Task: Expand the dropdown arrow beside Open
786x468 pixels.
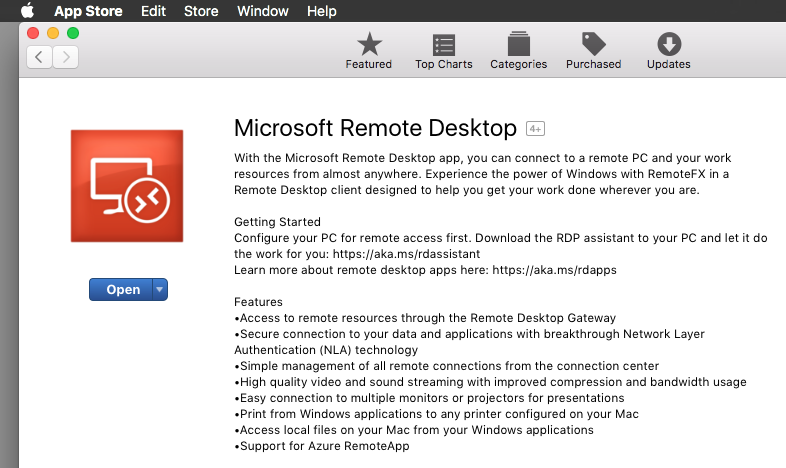Action: click(160, 290)
